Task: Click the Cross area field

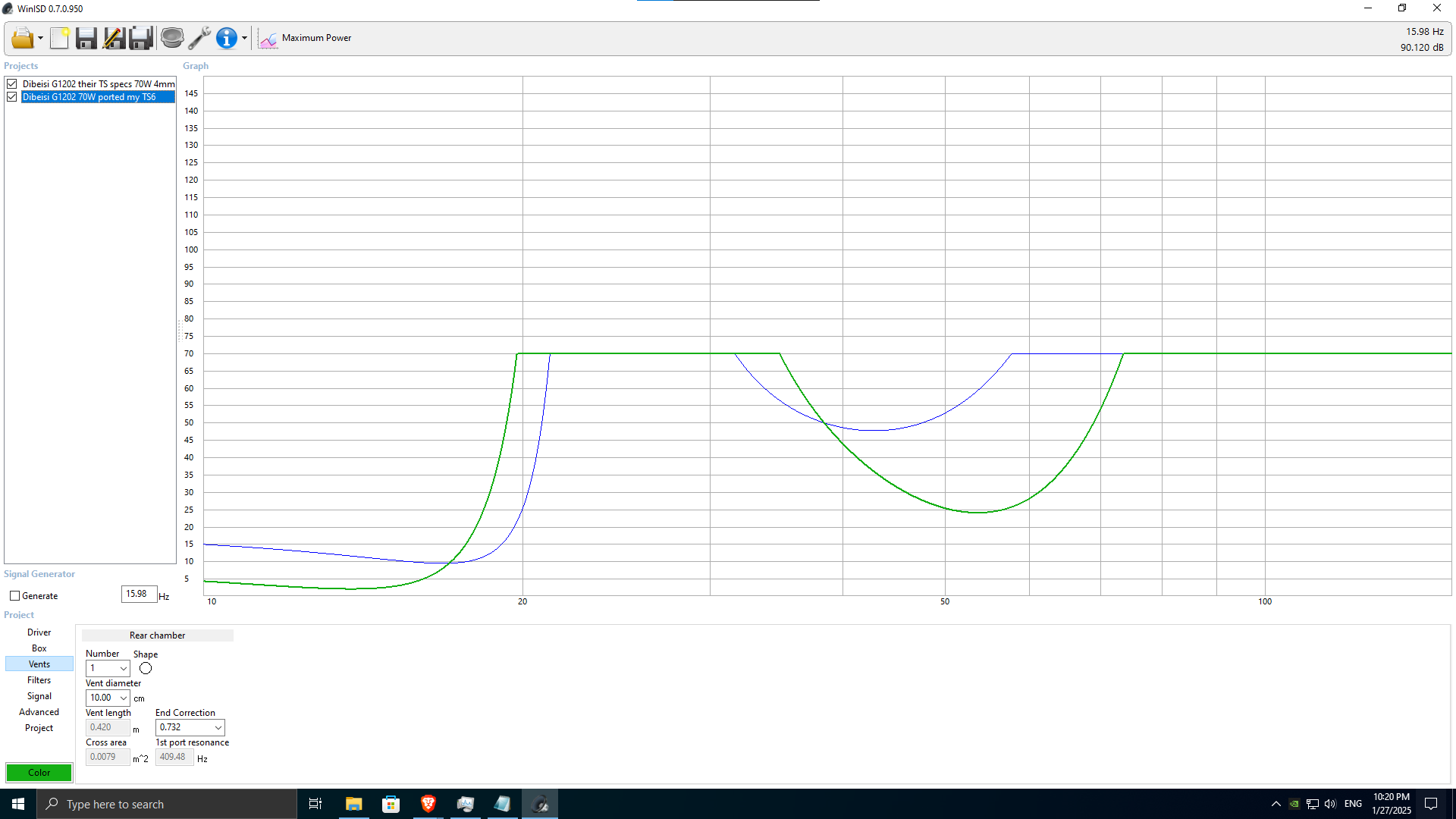Action: [x=108, y=757]
